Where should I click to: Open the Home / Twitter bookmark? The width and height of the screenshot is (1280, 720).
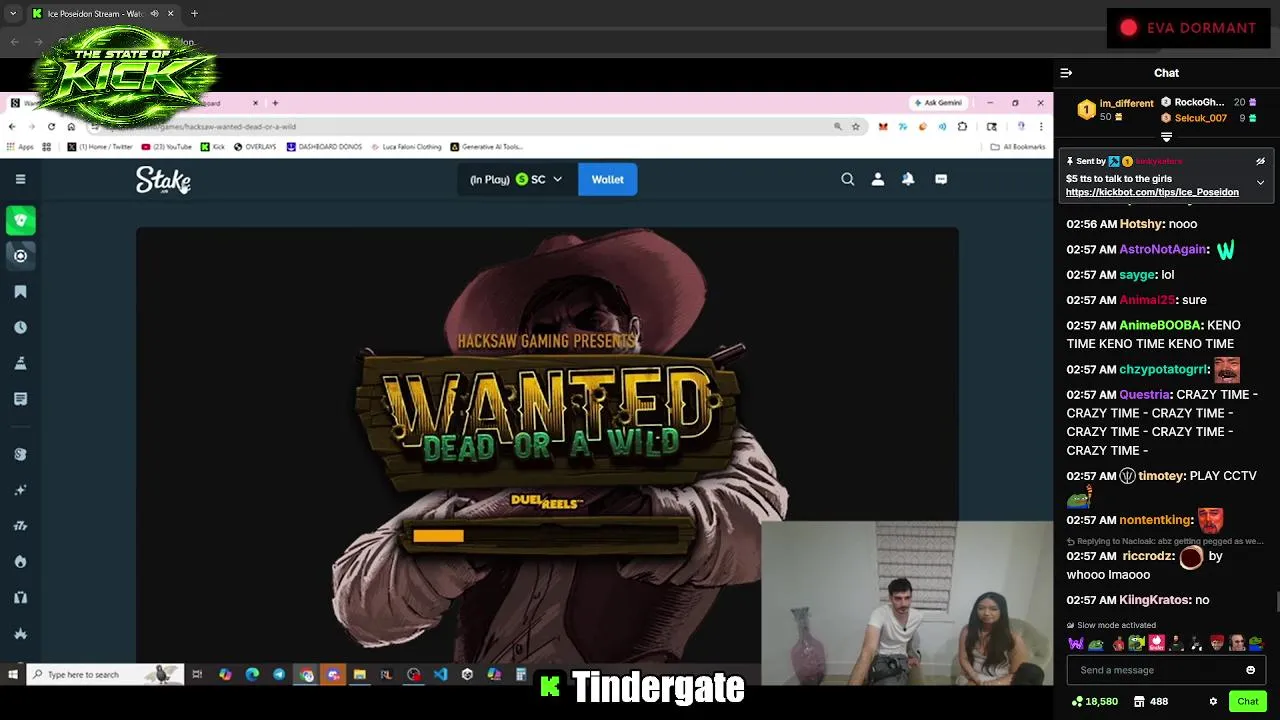click(100, 147)
